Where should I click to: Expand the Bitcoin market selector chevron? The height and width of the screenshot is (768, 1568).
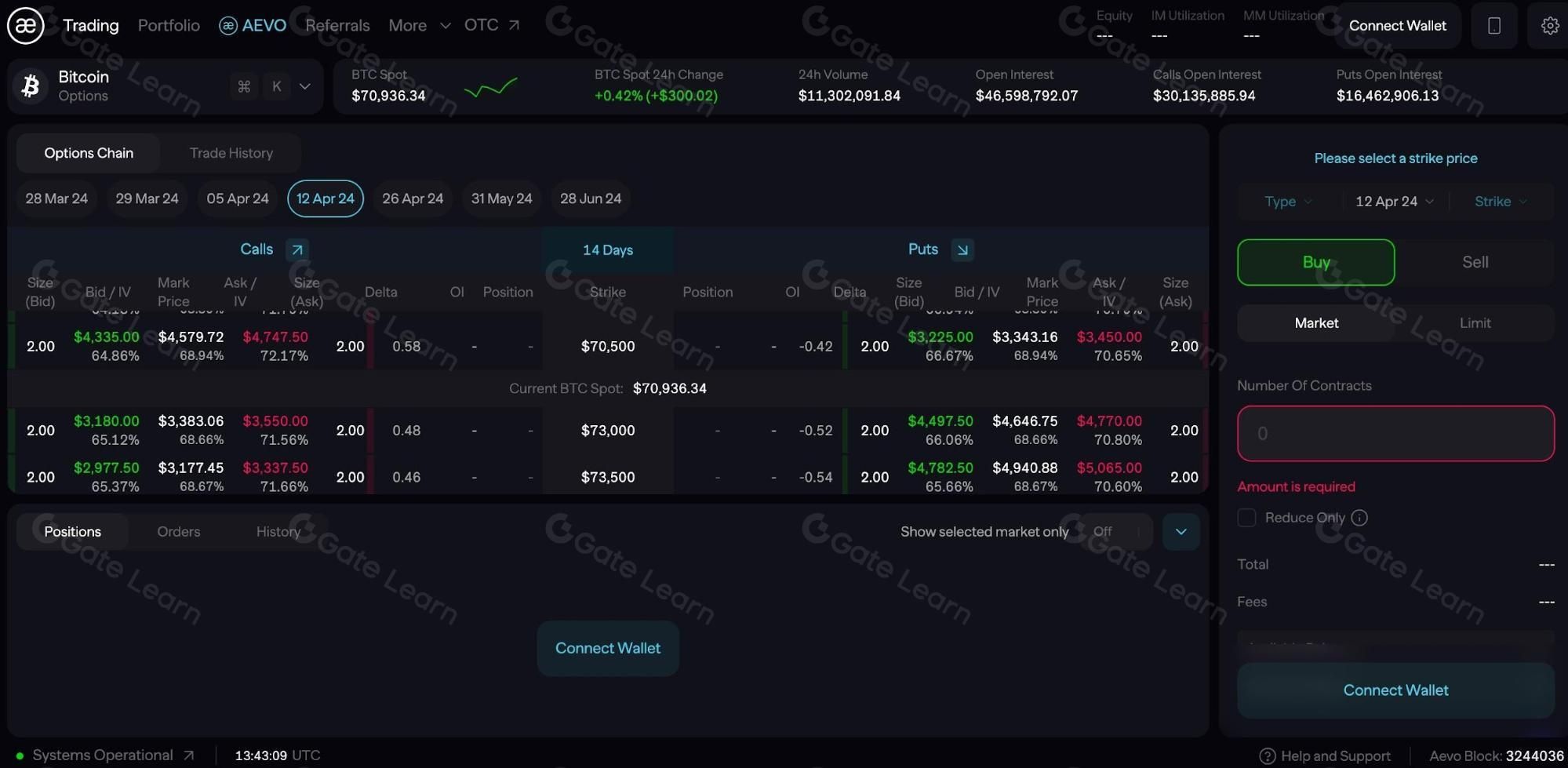point(305,86)
